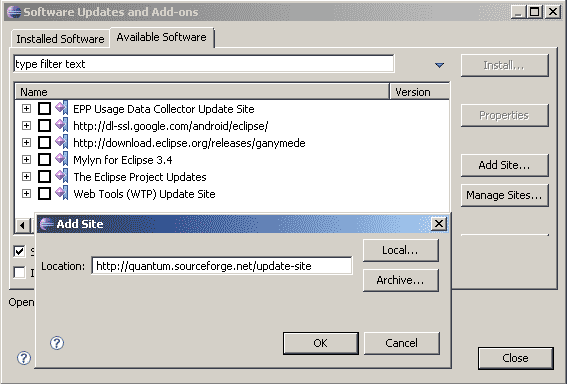The image size is (567, 384).
Task: Close the Add Site dialog with X
Action: coord(439,224)
